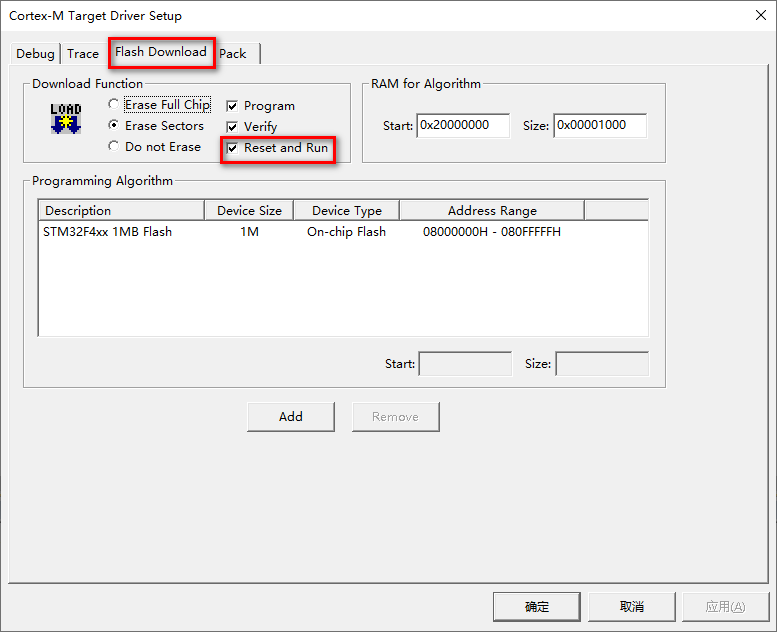Click the 08000000H - 080FFFFFH address cell

(492, 232)
